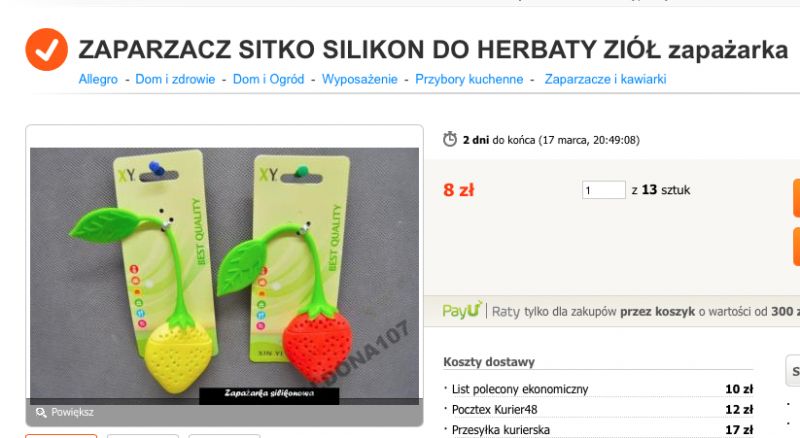Navigate to Wyposażenie category
The height and width of the screenshot is (438, 800).
(359, 79)
